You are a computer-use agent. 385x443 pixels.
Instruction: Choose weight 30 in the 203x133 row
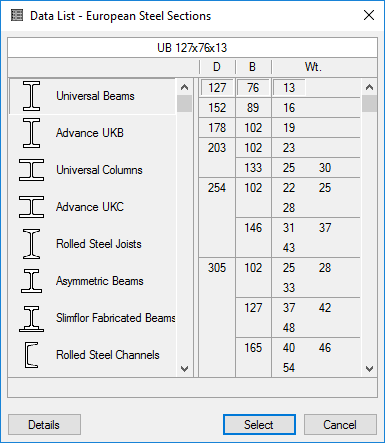[x=325, y=168]
